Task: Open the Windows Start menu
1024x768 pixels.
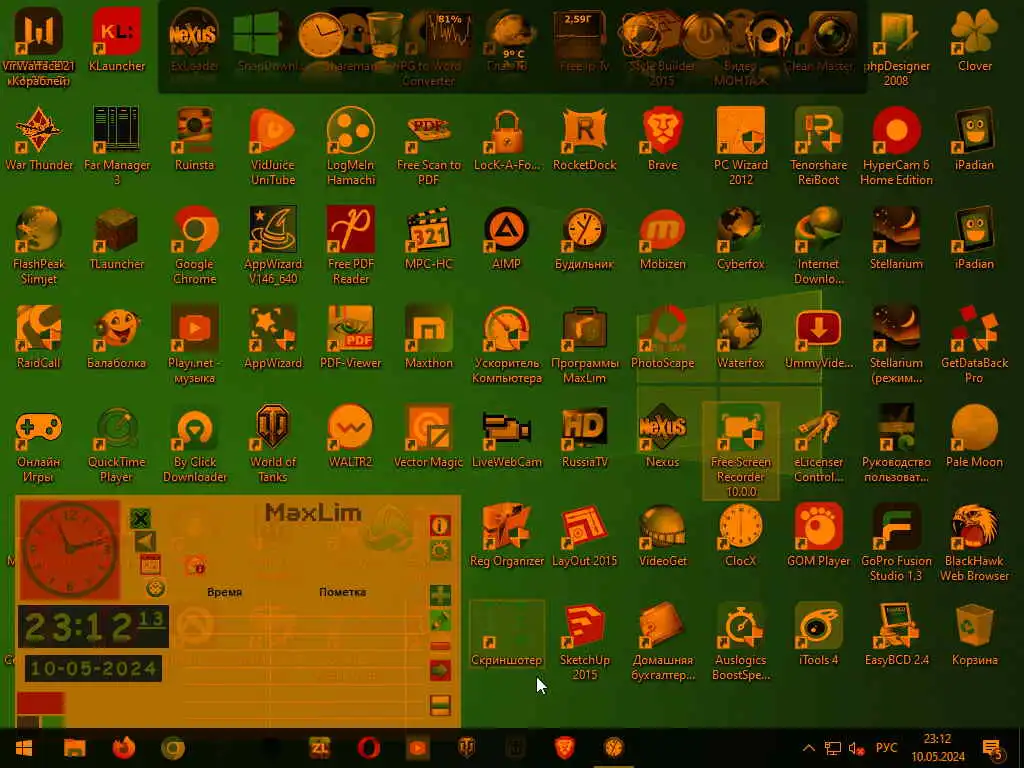Action: coord(24,748)
